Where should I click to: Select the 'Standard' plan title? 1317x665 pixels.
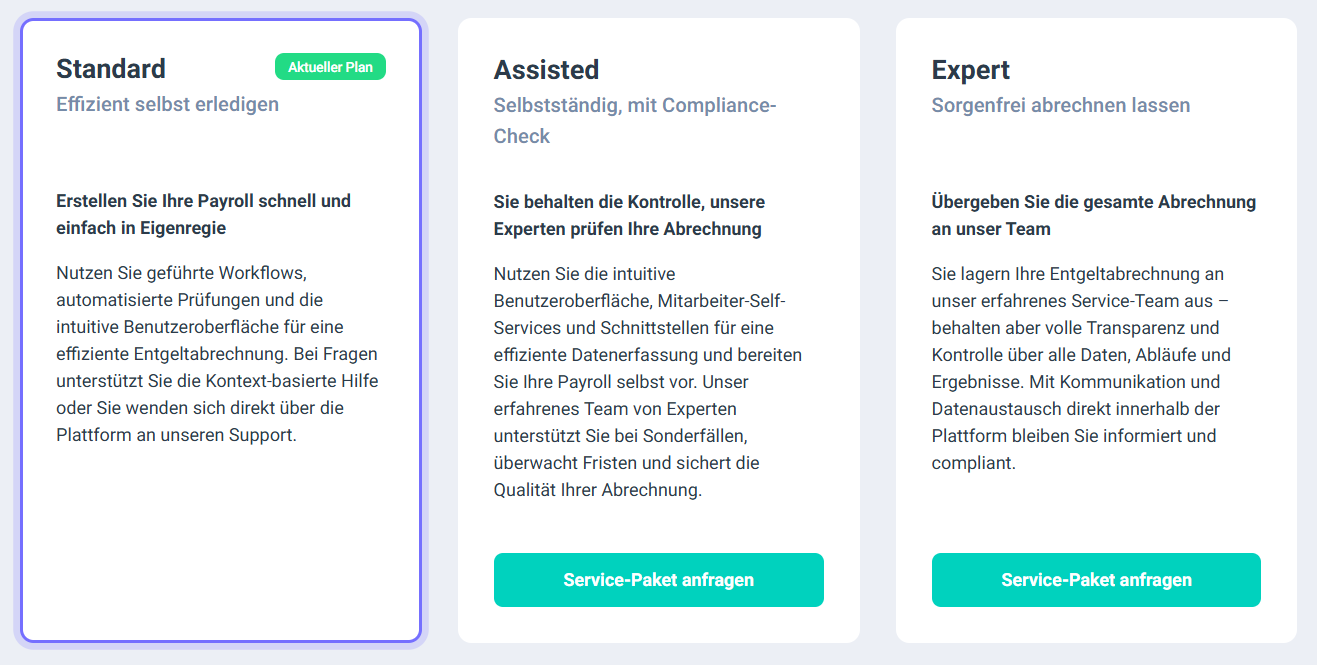click(111, 69)
